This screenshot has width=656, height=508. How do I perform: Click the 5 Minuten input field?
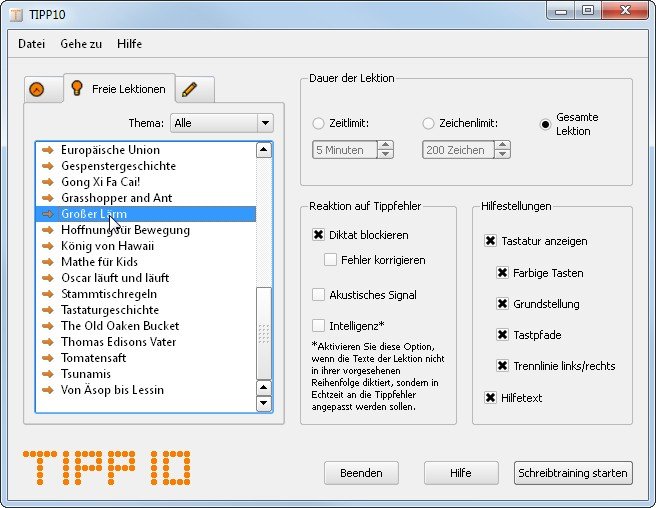tap(345, 150)
